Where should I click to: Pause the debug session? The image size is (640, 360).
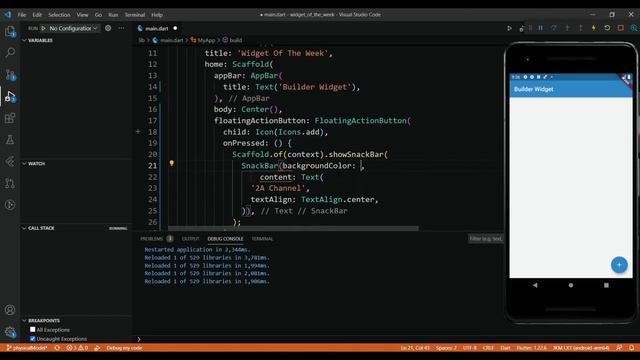tap(540, 28)
